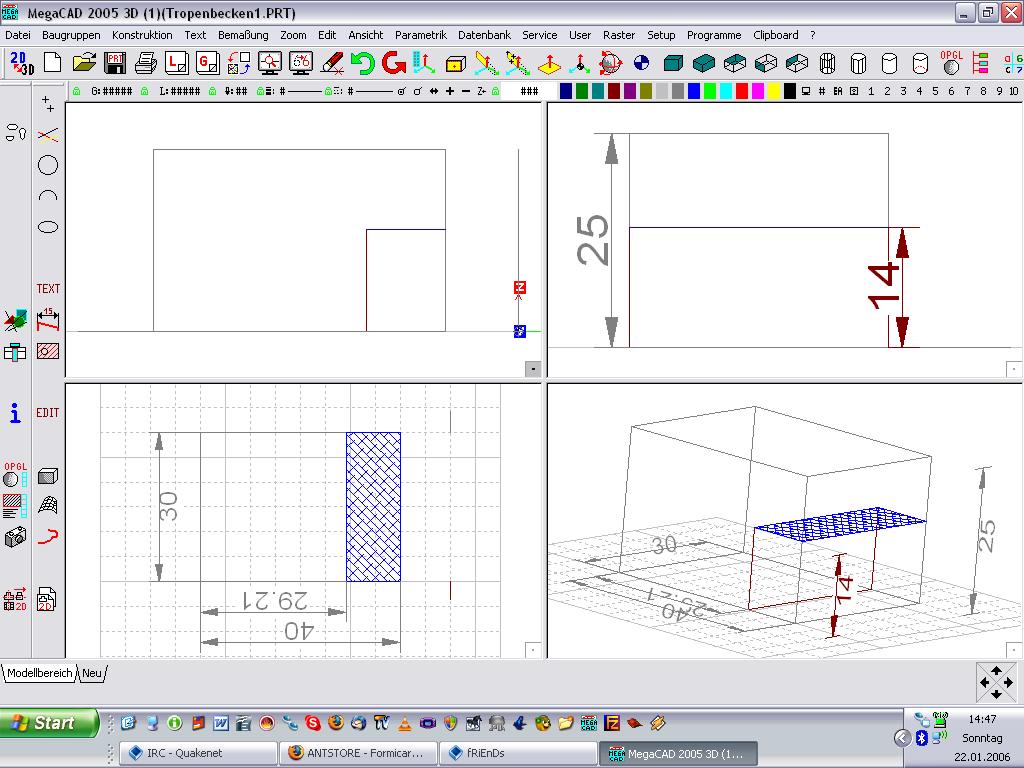Open the TEXT tool in left toolbar

(48, 289)
